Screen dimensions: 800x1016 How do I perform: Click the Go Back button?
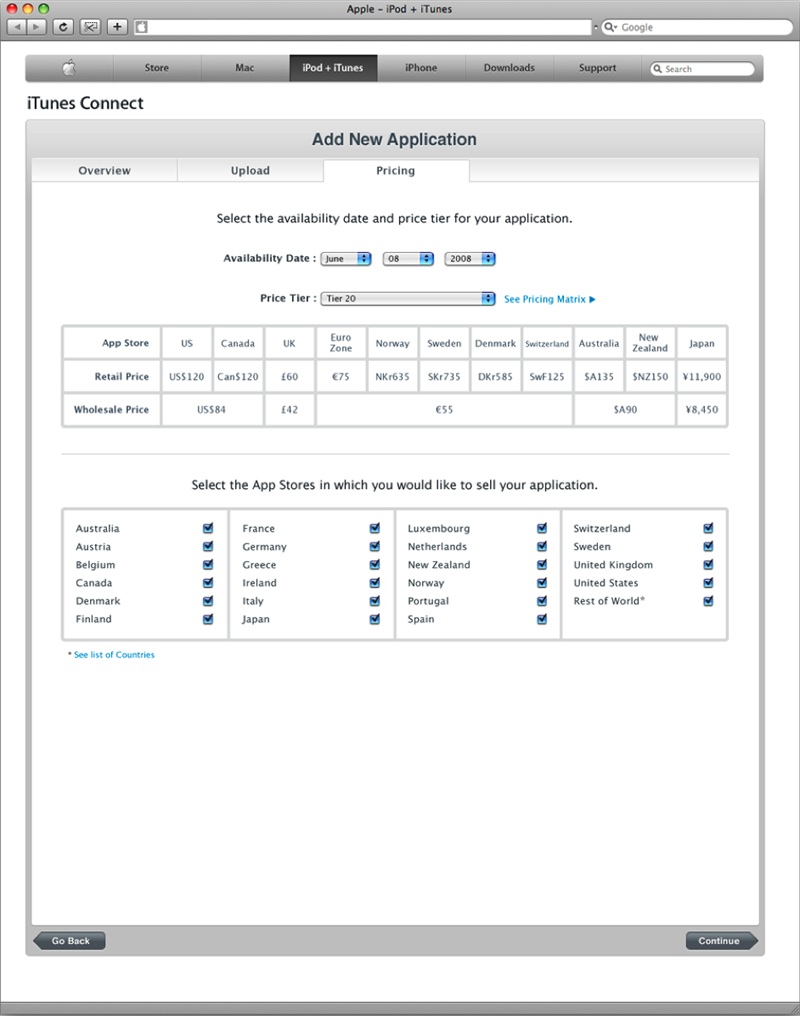(69, 941)
